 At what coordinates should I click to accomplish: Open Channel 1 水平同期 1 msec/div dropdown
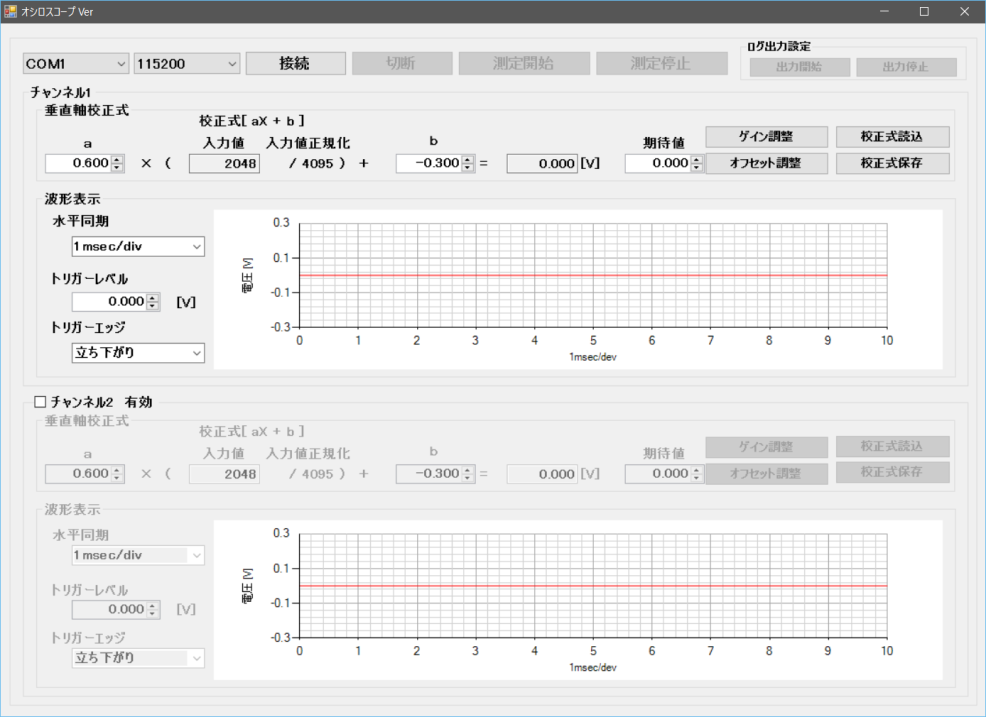(x=138, y=247)
